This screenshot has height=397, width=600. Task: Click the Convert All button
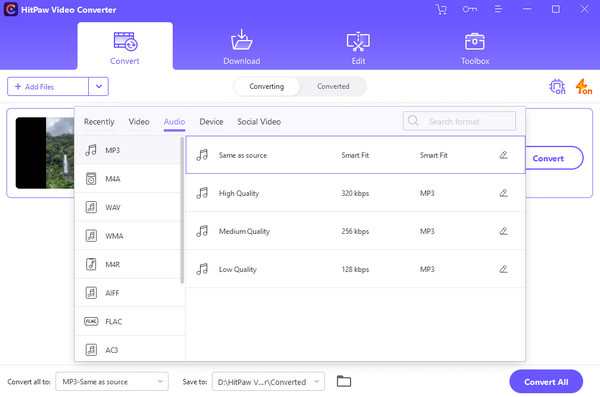(546, 381)
